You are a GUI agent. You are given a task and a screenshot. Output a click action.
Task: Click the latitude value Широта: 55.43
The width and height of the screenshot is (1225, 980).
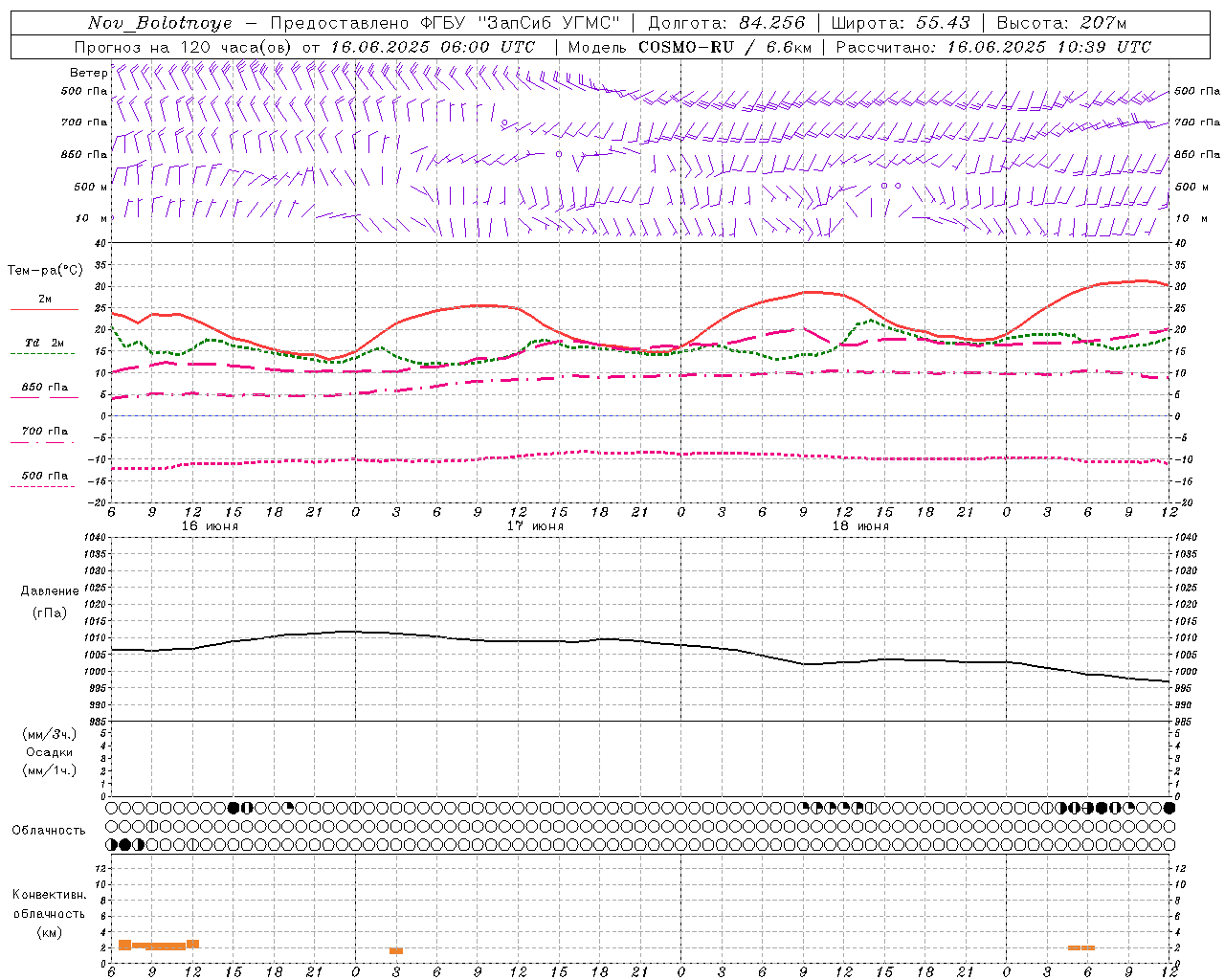click(901, 23)
